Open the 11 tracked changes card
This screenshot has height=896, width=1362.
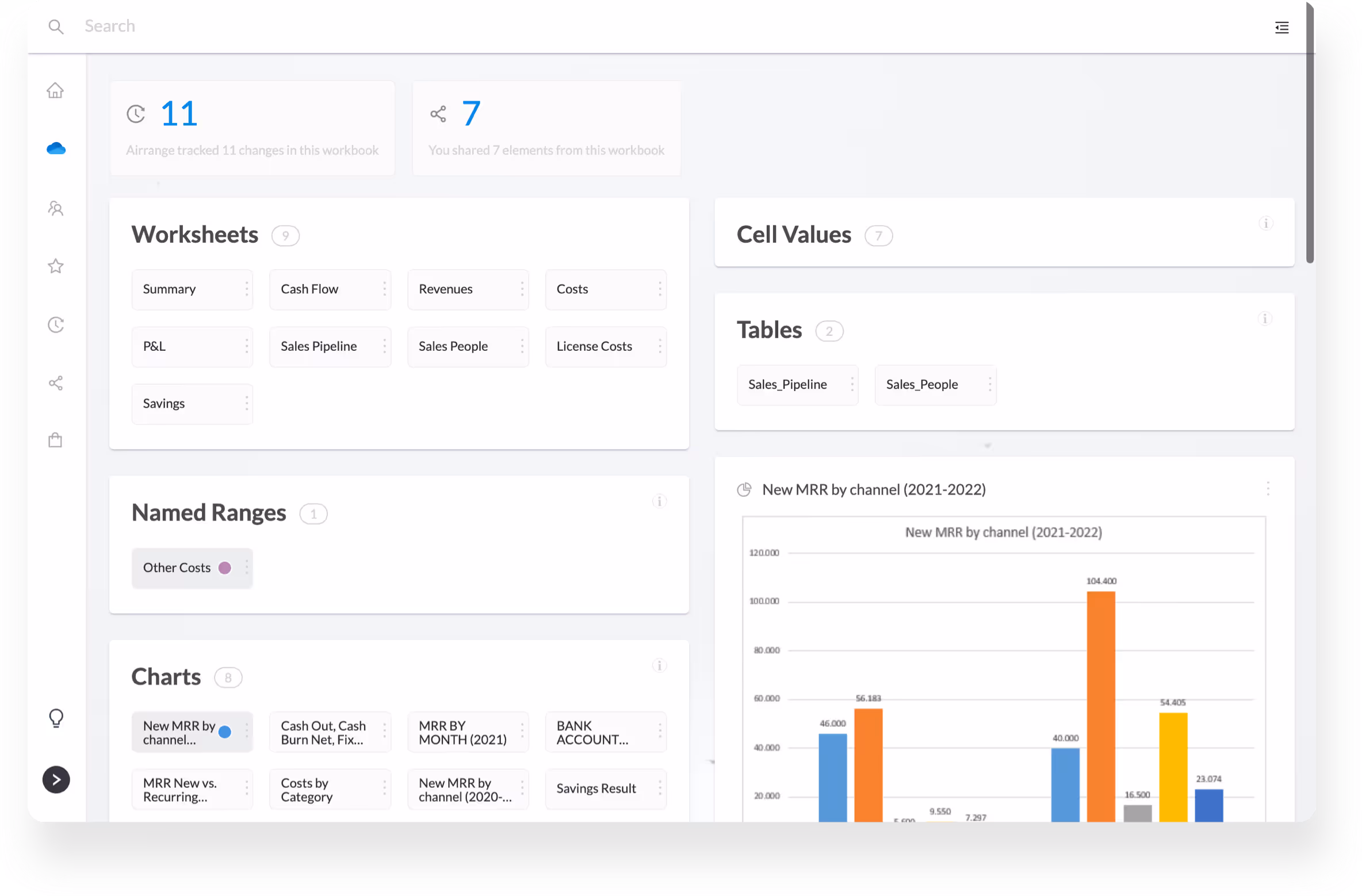coord(252,128)
